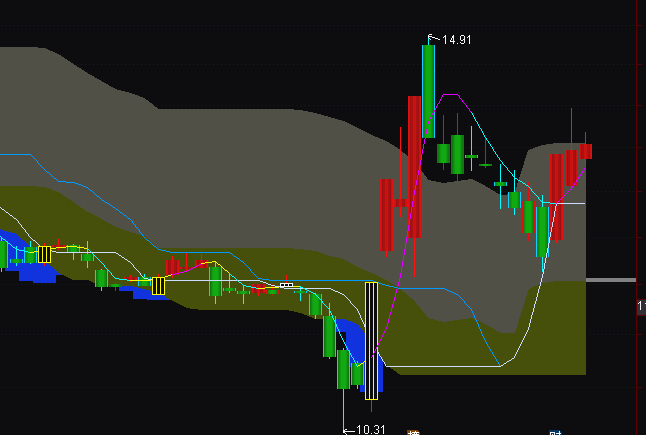Click the 14.91 high price label
Image resolution: width=646 pixels, height=435 pixels.
pyautogui.click(x=456, y=40)
